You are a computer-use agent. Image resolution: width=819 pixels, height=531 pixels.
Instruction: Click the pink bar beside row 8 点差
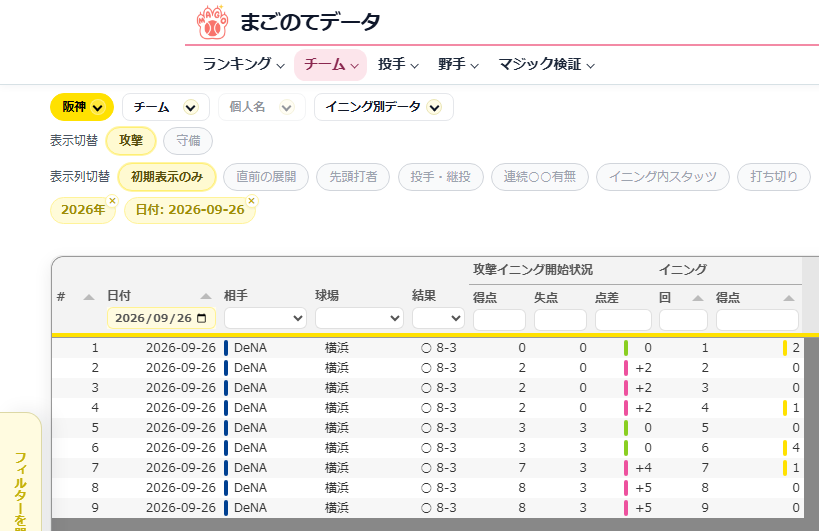(x=626, y=488)
